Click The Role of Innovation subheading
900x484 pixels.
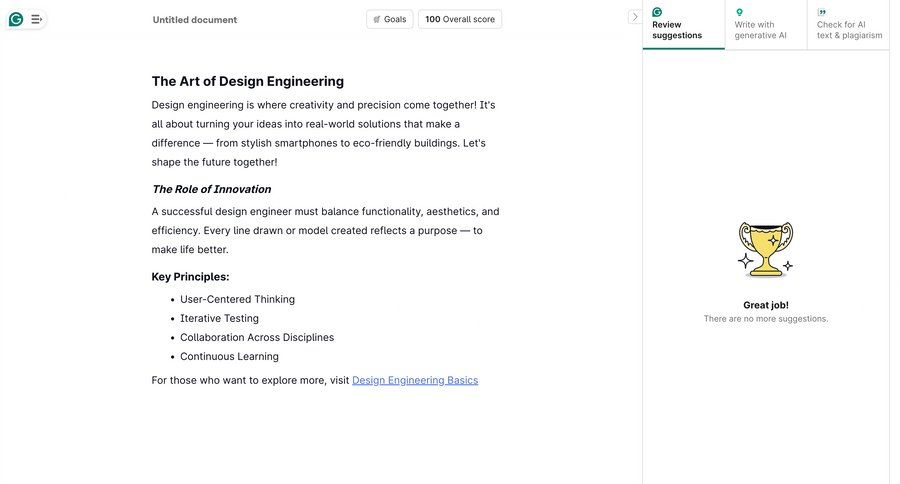(x=211, y=189)
